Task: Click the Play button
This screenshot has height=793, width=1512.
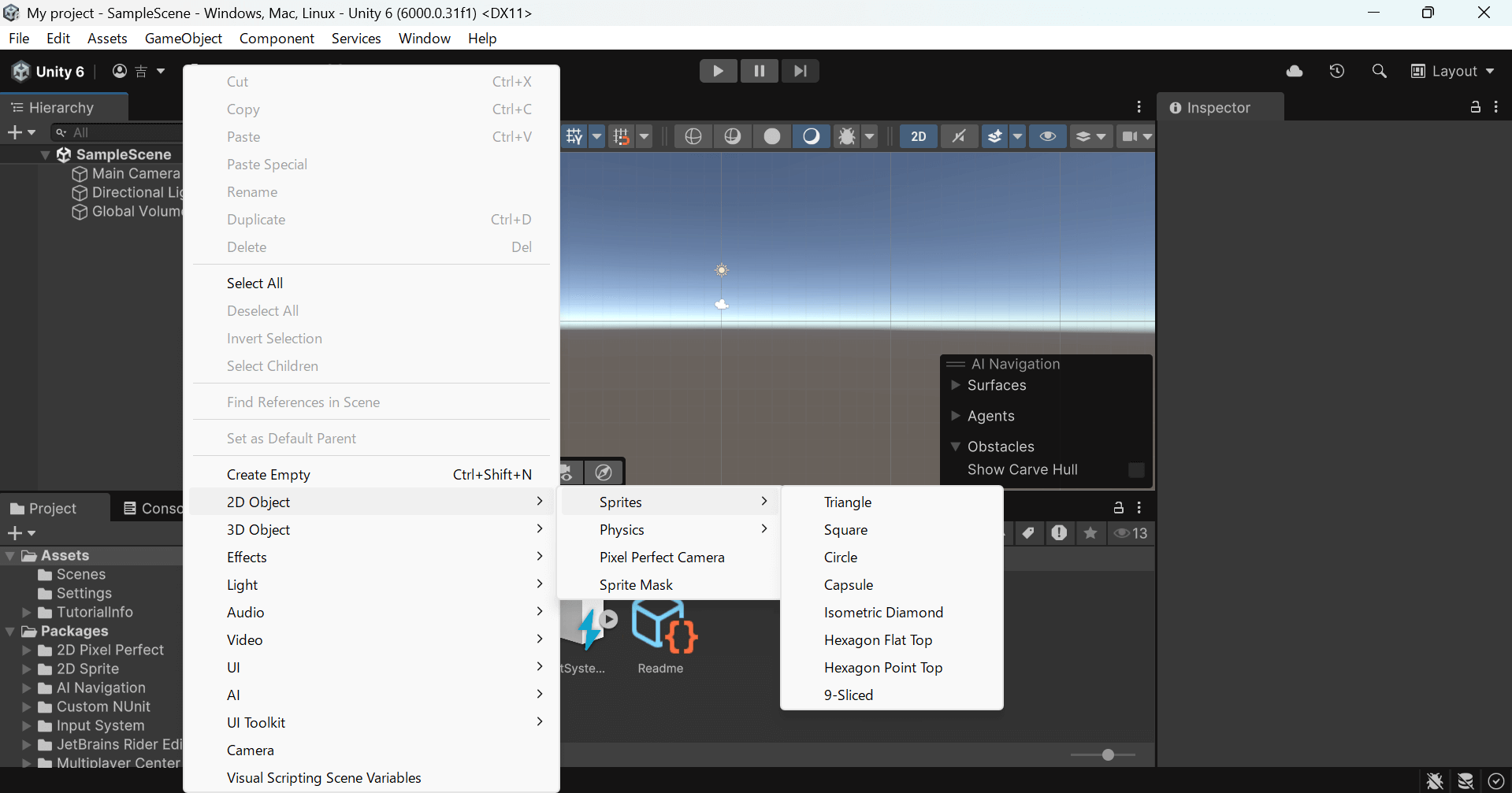Action: click(718, 71)
